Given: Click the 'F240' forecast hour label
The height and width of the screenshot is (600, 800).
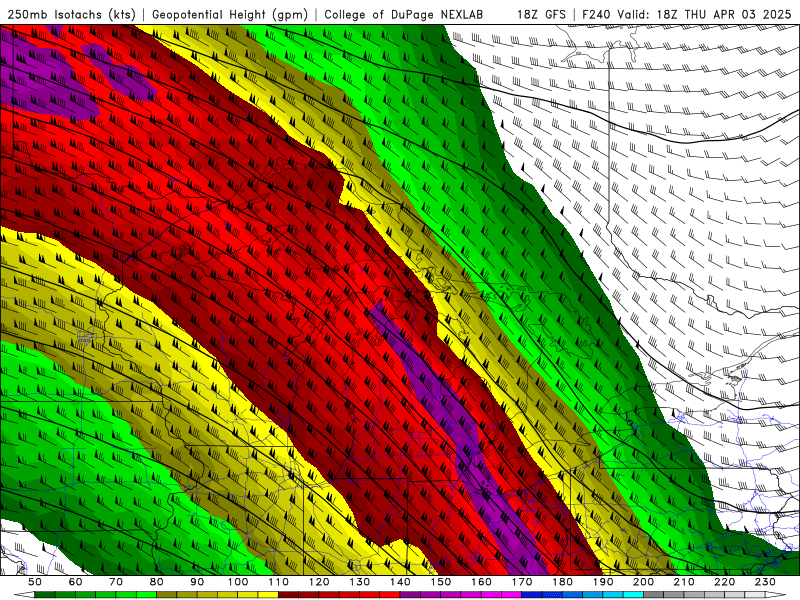Looking at the screenshot, I should pos(597,15).
